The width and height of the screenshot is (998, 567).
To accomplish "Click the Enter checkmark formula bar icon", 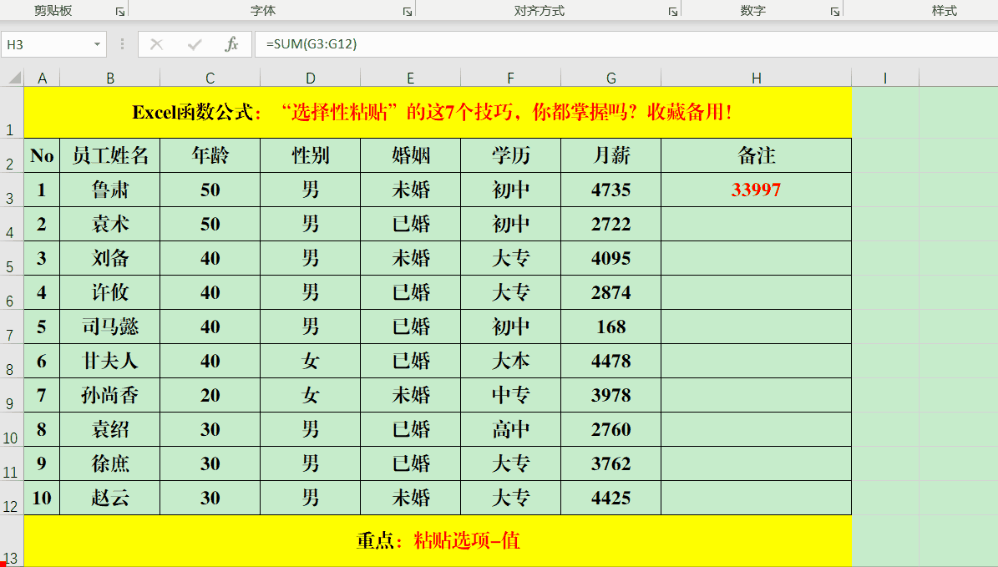I will pos(195,45).
